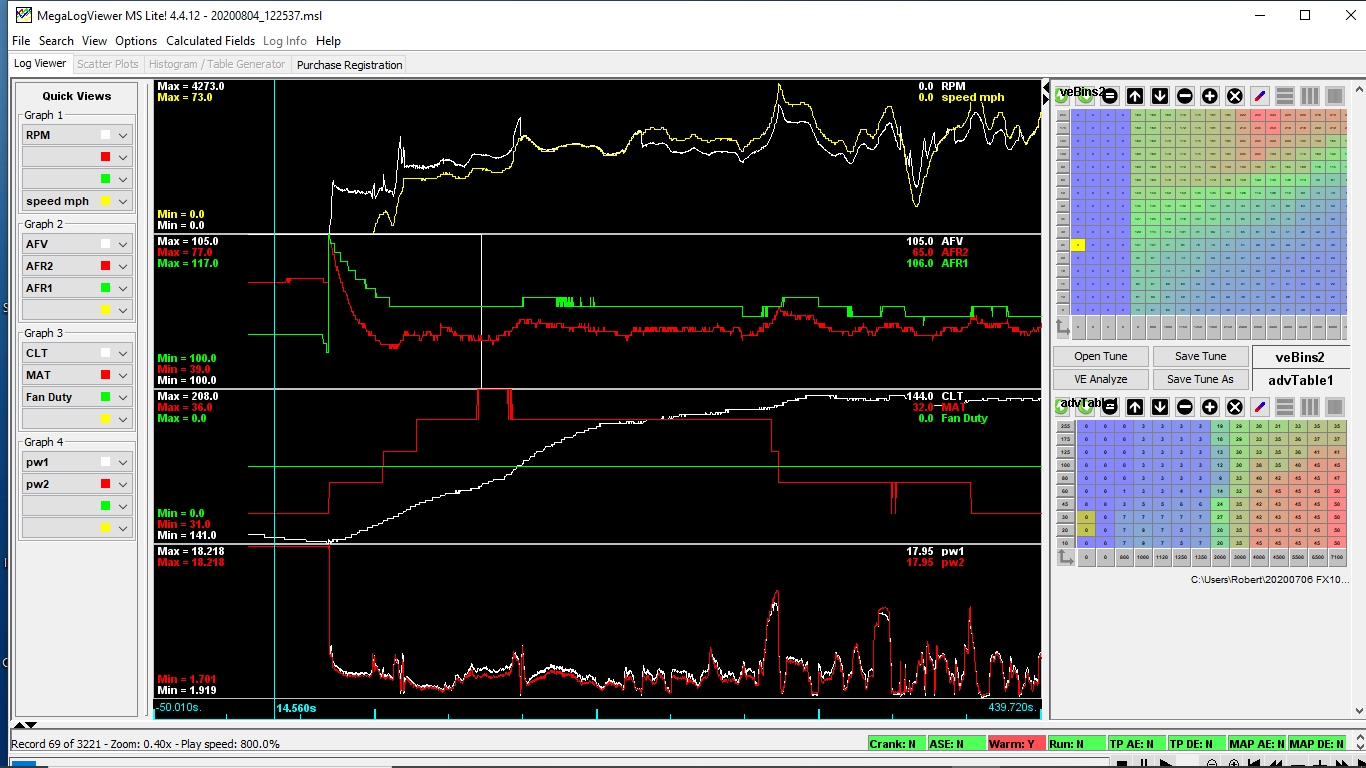Click the increment plus icon above advTable1 table
Image resolution: width=1366 pixels, height=768 pixels.
(1210, 407)
